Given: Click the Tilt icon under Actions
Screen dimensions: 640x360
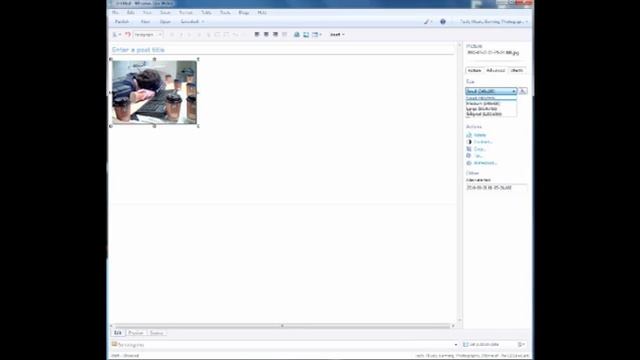Looking at the screenshot, I should coord(469,156).
